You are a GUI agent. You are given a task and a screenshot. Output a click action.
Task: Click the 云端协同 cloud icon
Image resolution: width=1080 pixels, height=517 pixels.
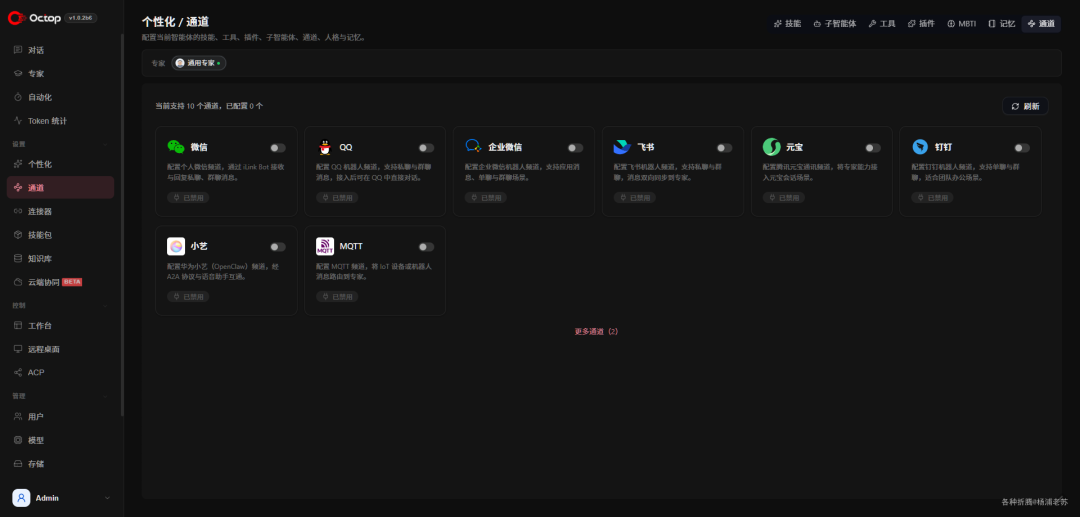pyautogui.click(x=18, y=282)
